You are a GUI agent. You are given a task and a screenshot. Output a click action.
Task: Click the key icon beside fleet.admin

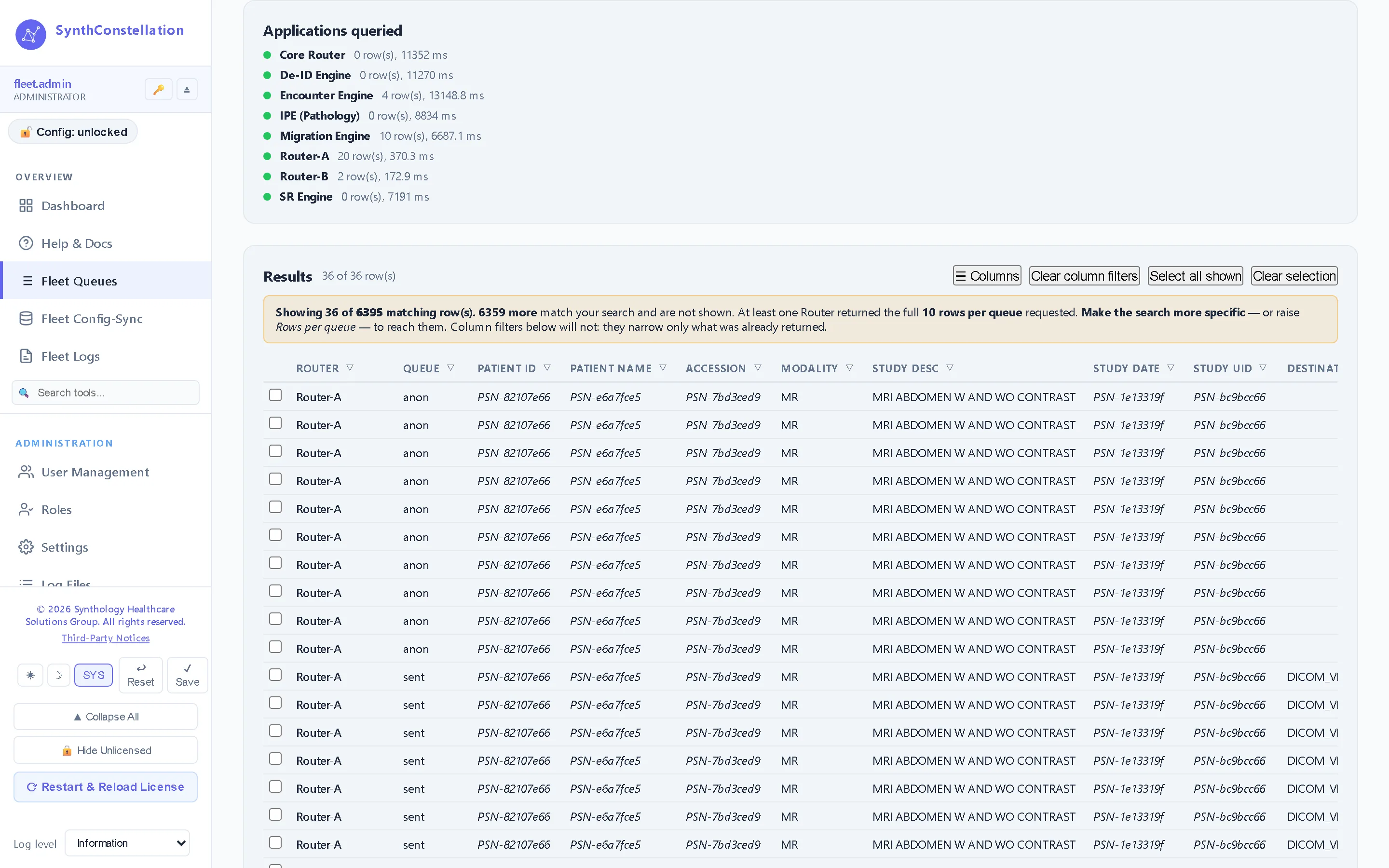(x=158, y=90)
